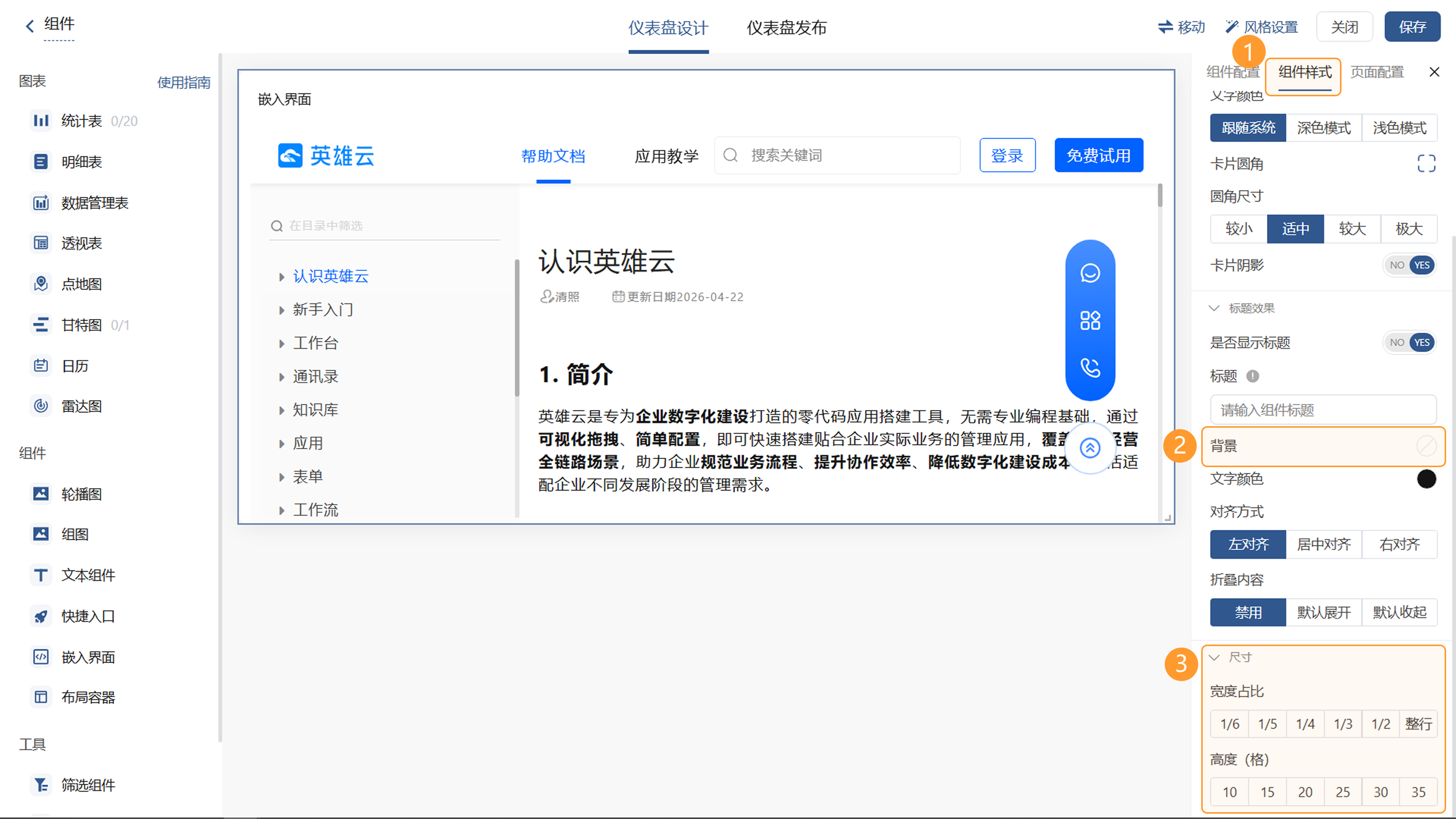The image size is (1456, 819).
Task: Select the 透视表 icon
Action: pos(41,243)
